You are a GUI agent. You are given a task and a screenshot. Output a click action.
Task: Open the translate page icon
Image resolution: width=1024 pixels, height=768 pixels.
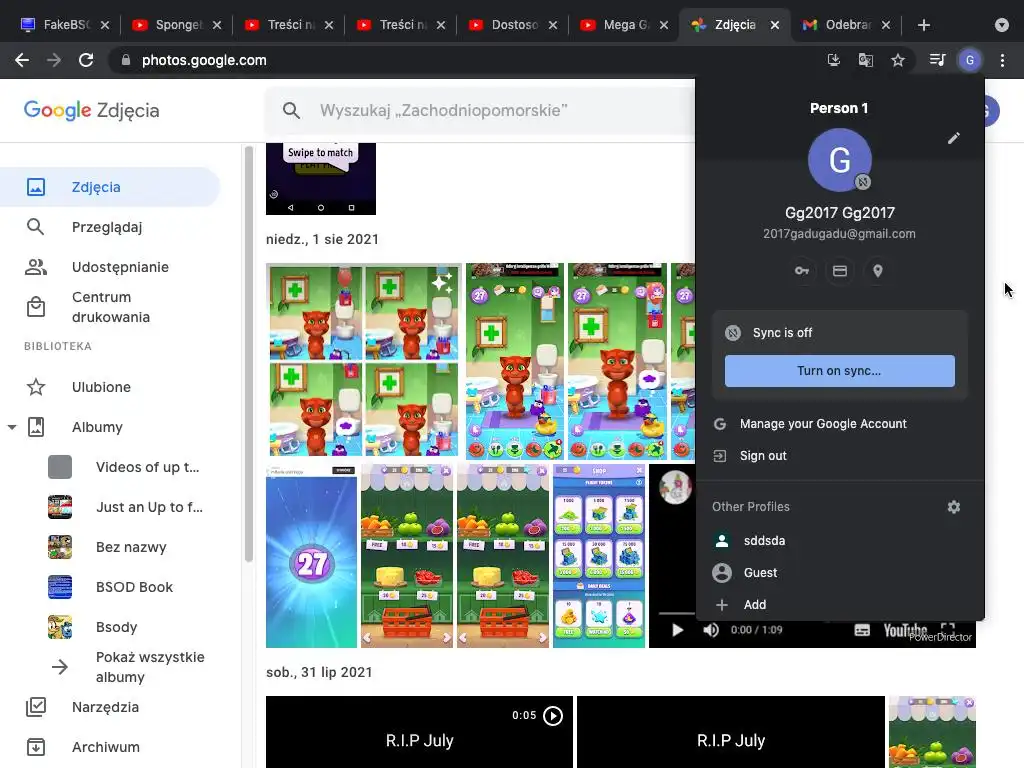coord(865,60)
